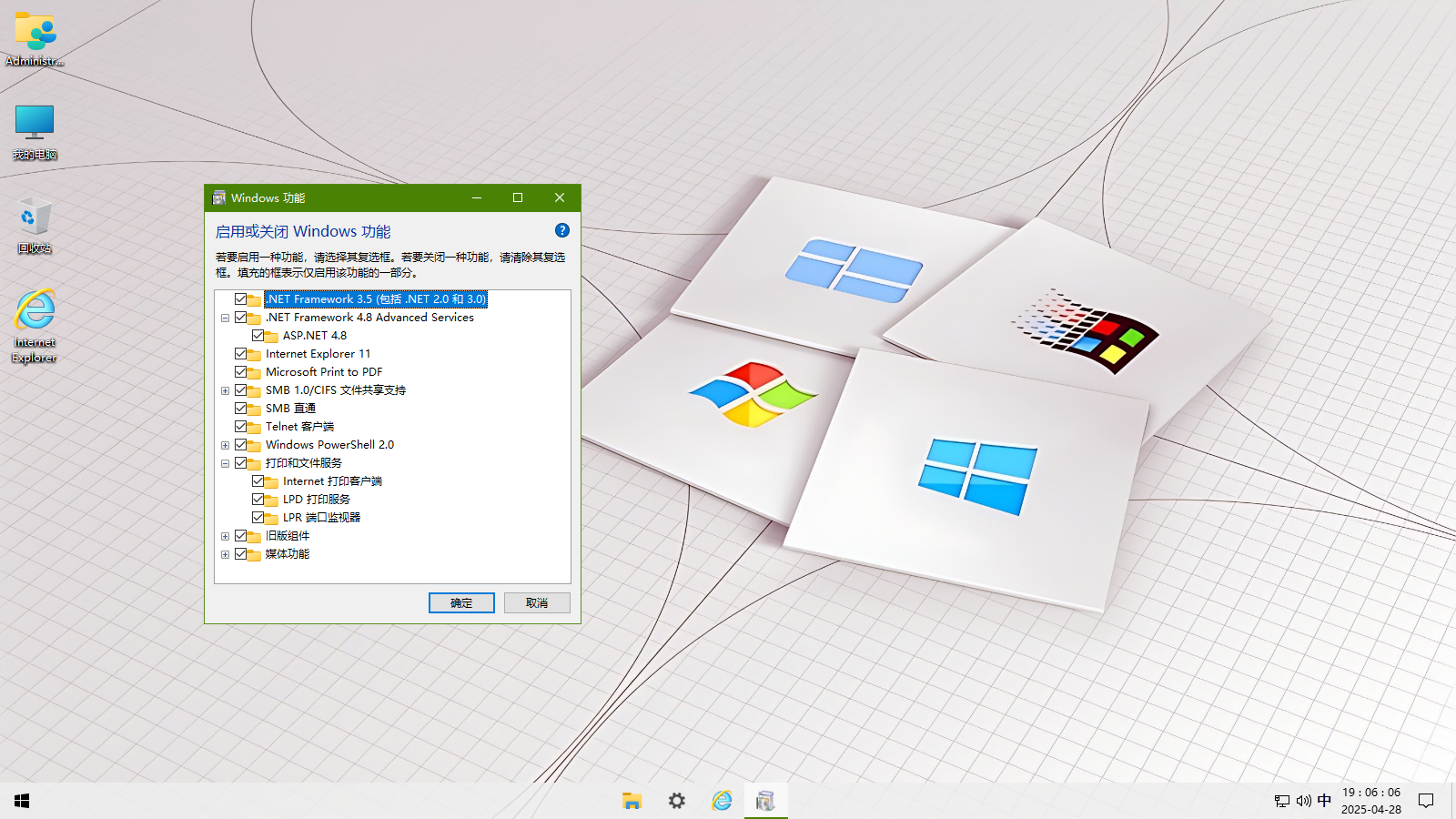Click the Windows 功能 title bar icon

tap(218, 197)
